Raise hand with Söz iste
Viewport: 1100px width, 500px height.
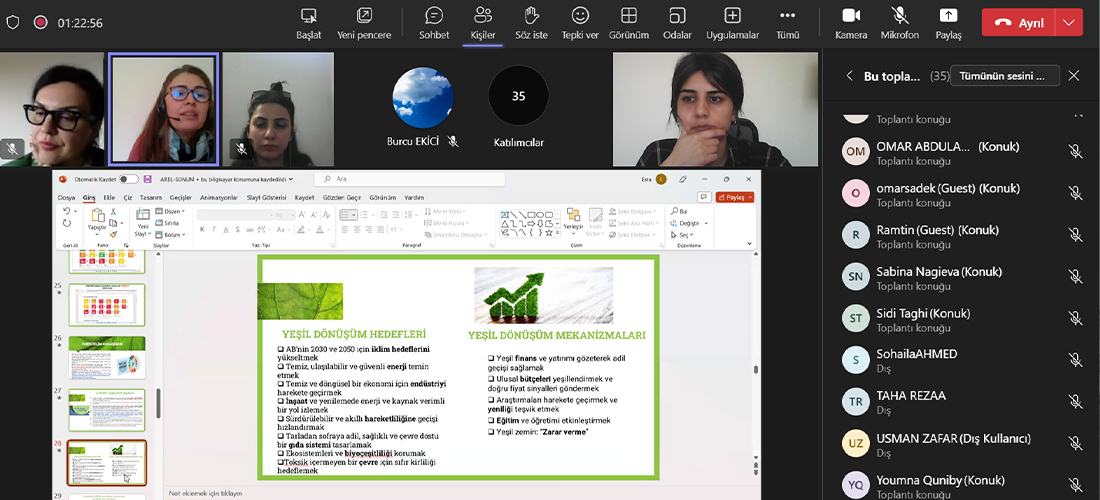[531, 23]
